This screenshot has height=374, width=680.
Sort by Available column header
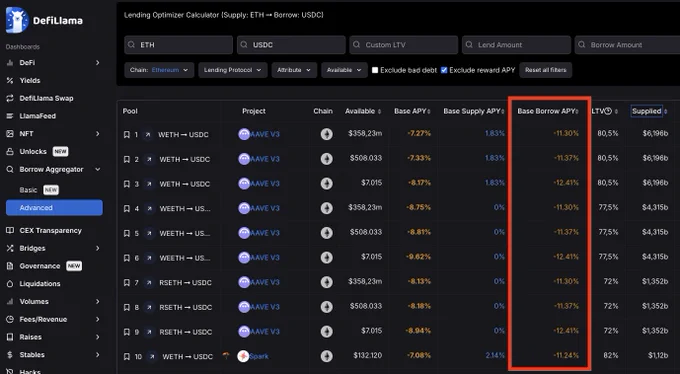(x=363, y=111)
